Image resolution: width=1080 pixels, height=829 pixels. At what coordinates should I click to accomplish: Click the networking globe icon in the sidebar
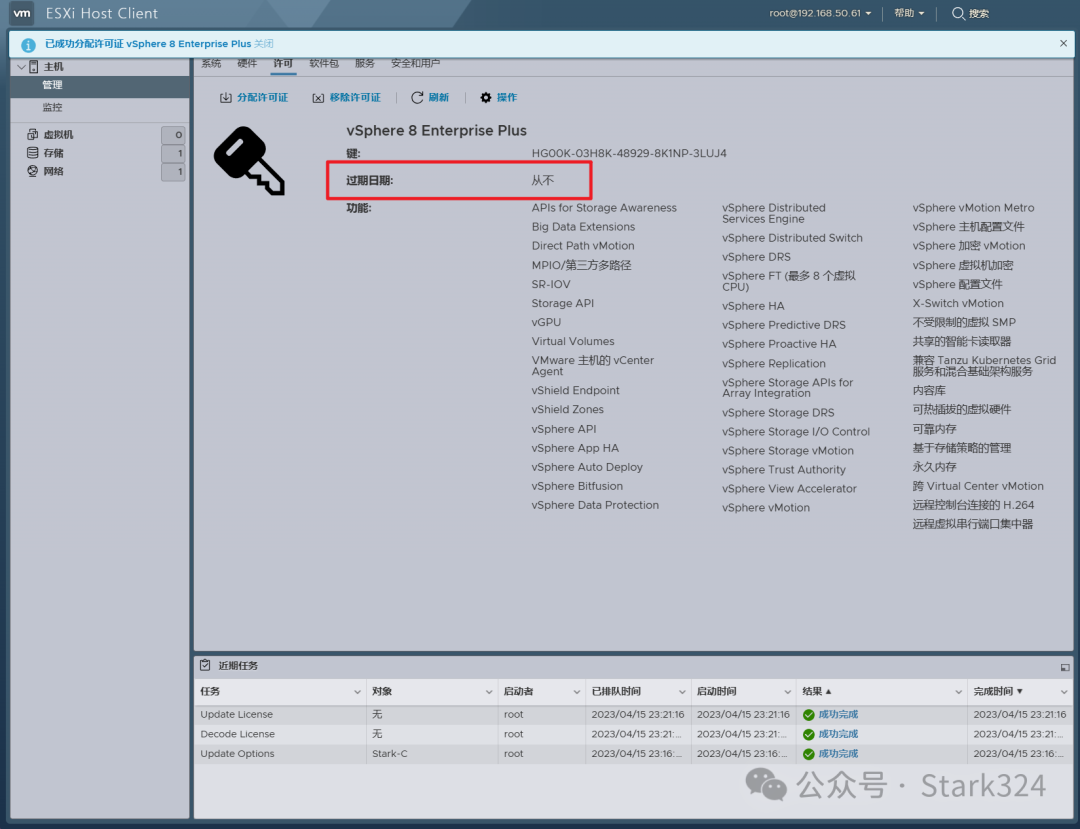[32, 171]
